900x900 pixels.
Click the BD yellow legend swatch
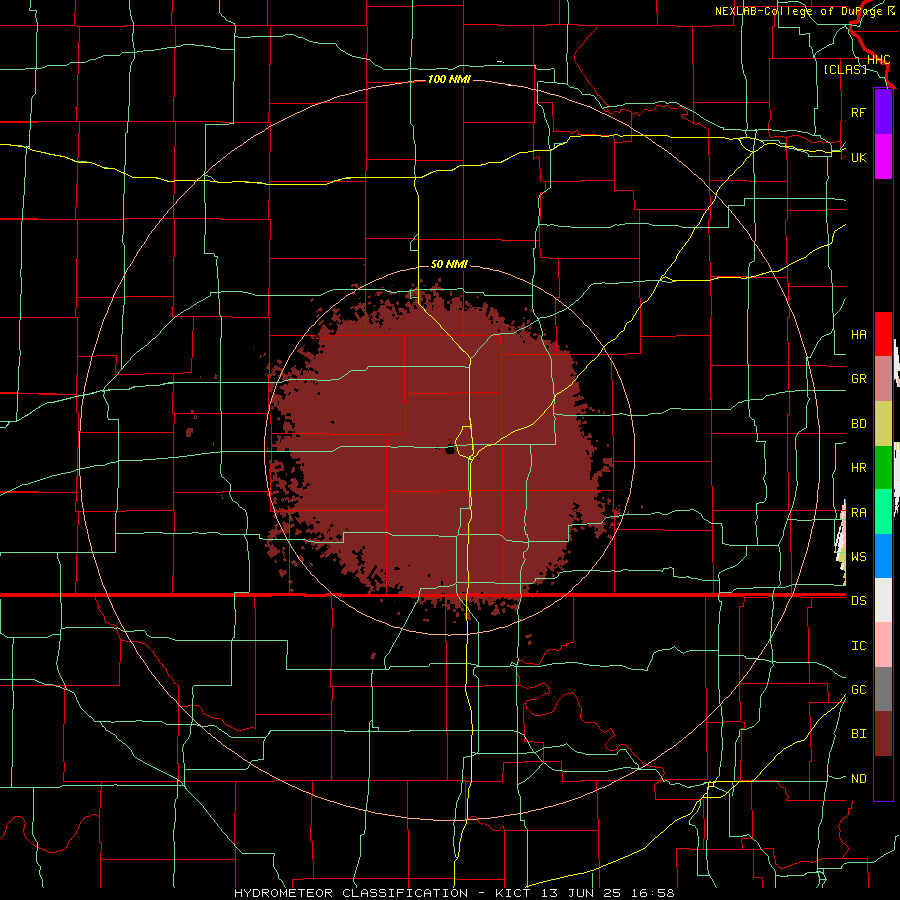[883, 424]
